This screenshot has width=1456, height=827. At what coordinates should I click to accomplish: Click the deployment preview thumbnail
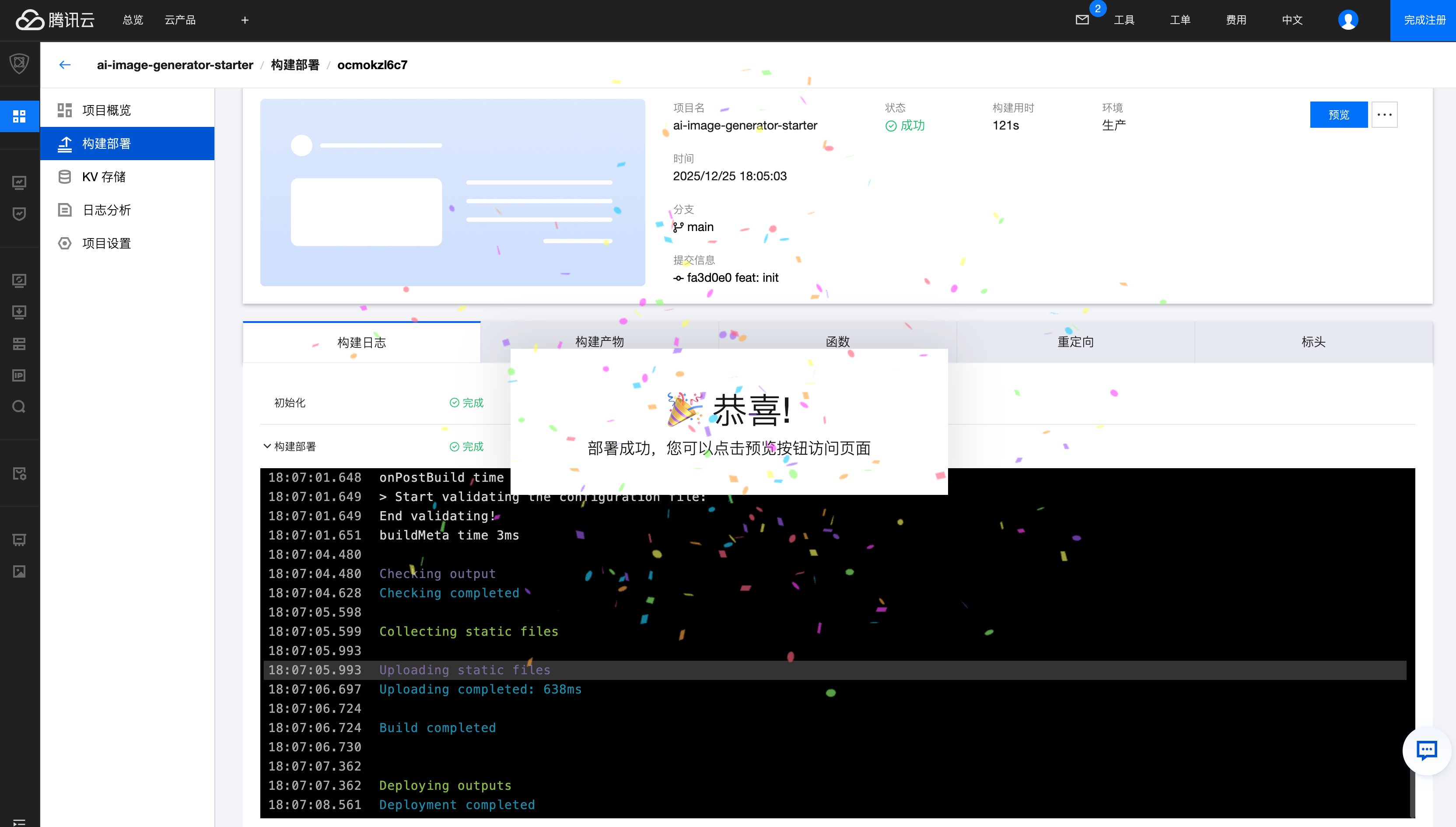(452, 192)
